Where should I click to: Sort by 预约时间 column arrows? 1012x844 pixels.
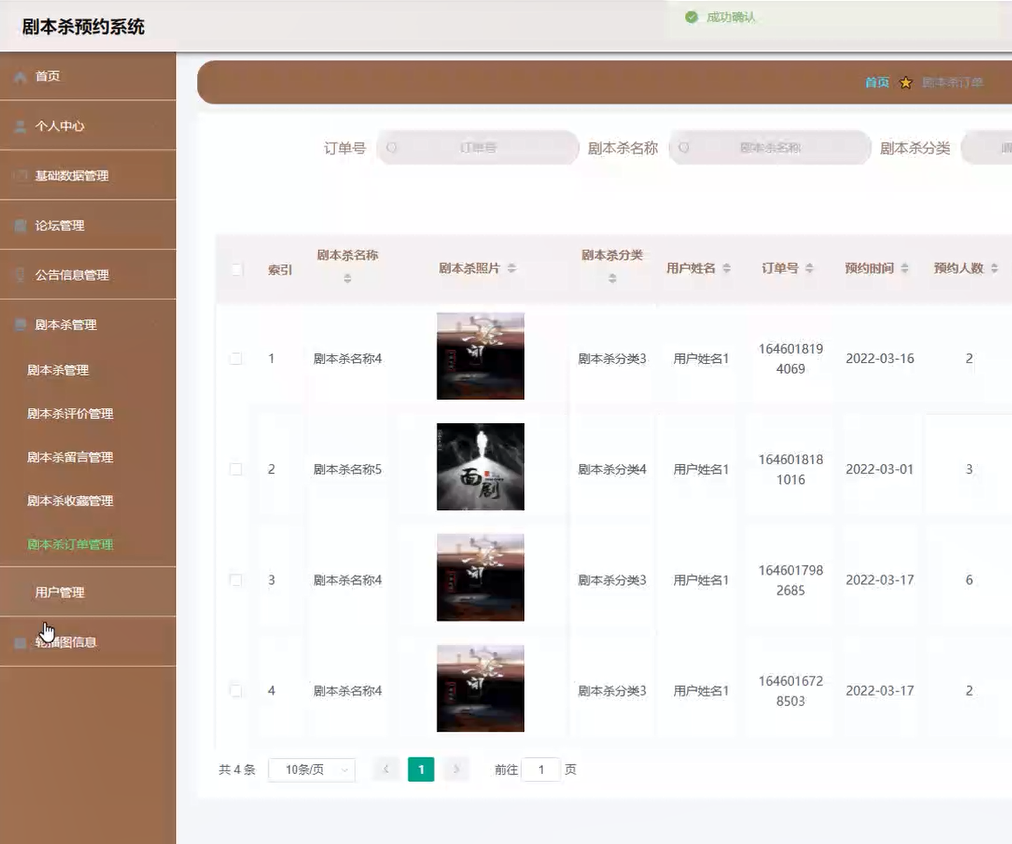[x=905, y=268]
